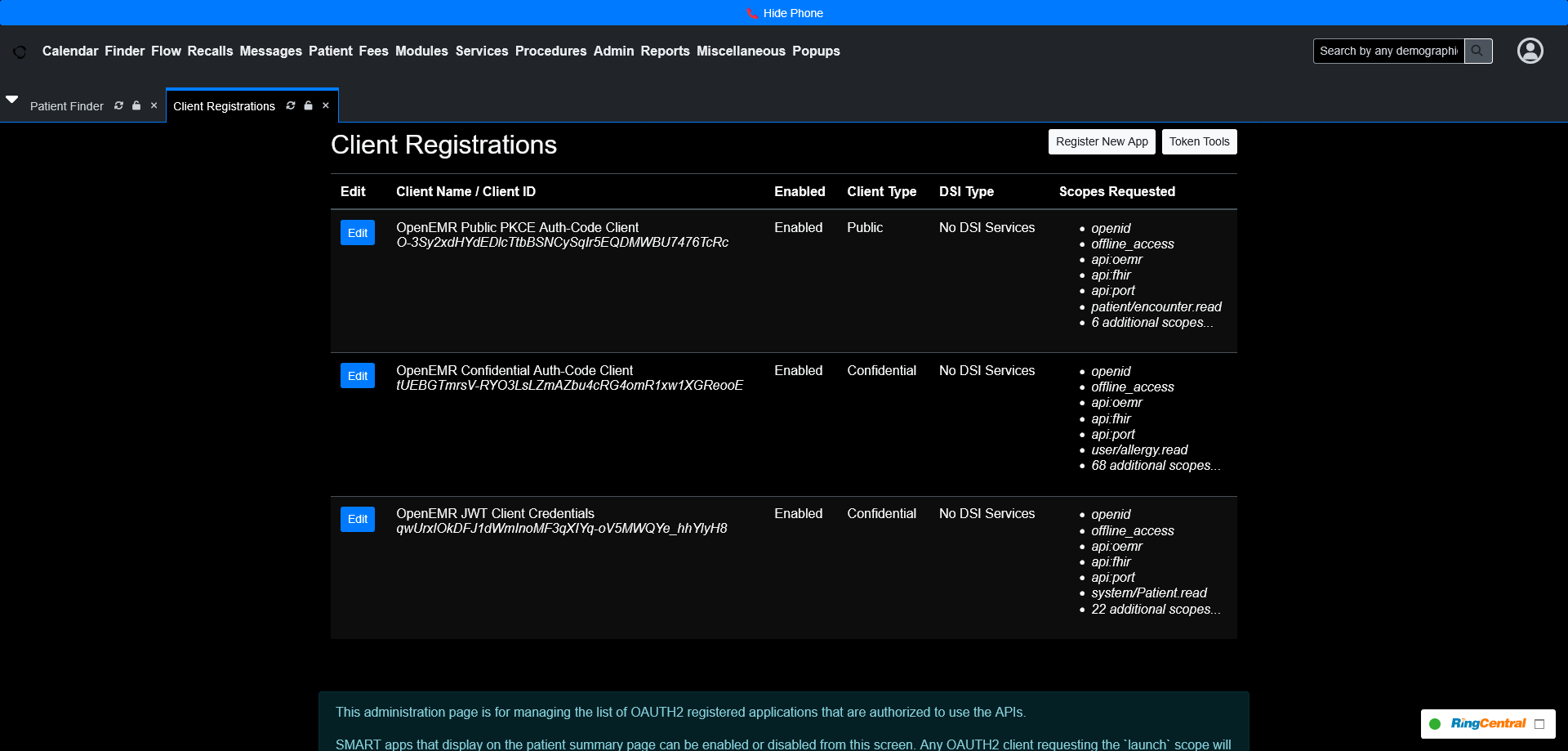Expand the Services menu
This screenshot has height=751, width=1568.
point(482,51)
